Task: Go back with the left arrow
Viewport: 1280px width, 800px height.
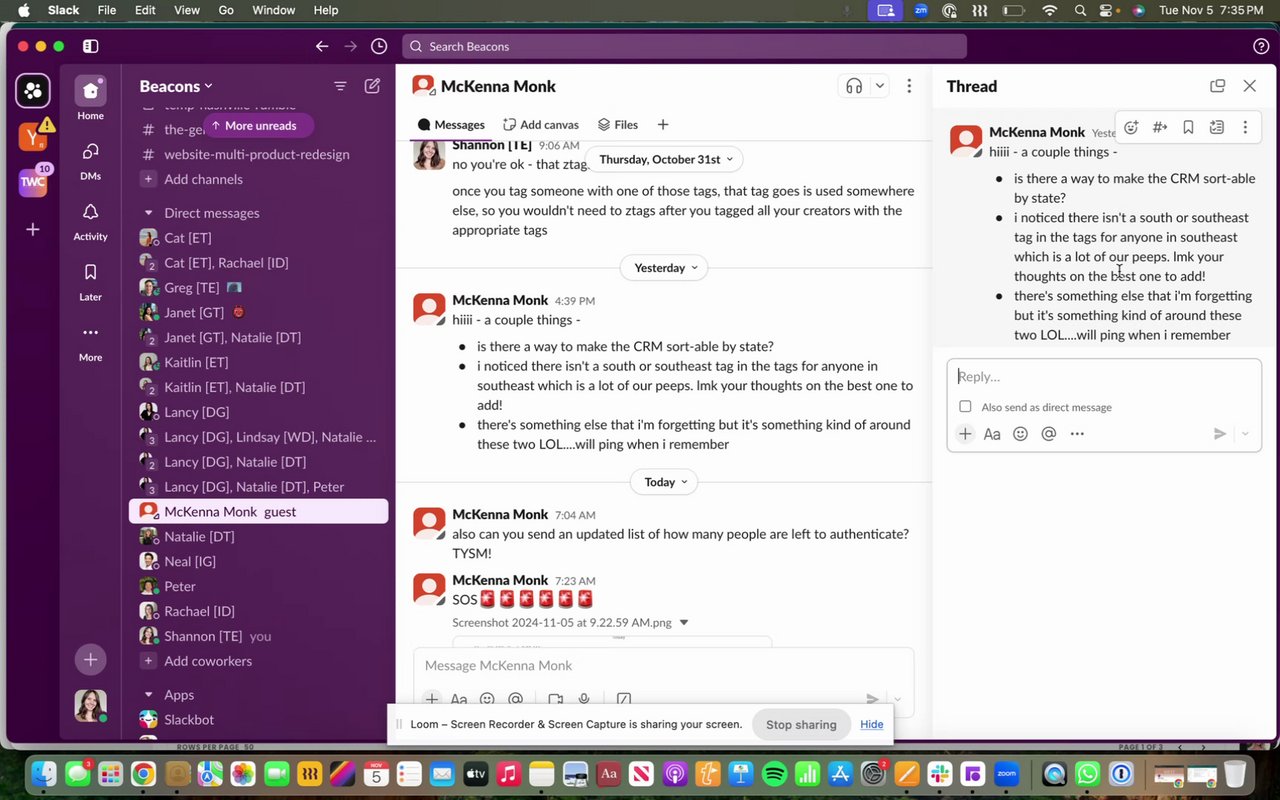Action: 322,46
